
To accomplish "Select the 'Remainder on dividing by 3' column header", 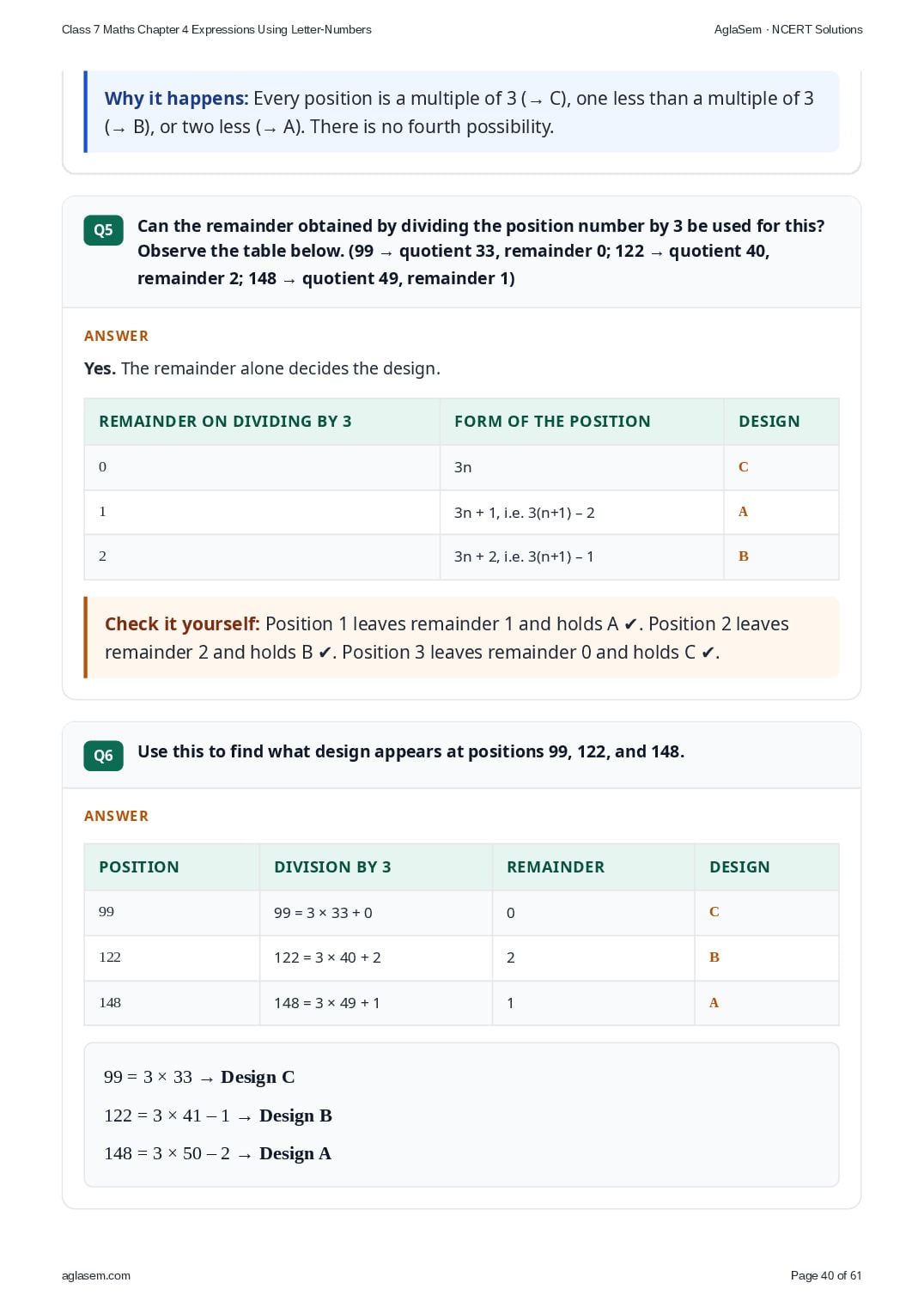I will [225, 422].
